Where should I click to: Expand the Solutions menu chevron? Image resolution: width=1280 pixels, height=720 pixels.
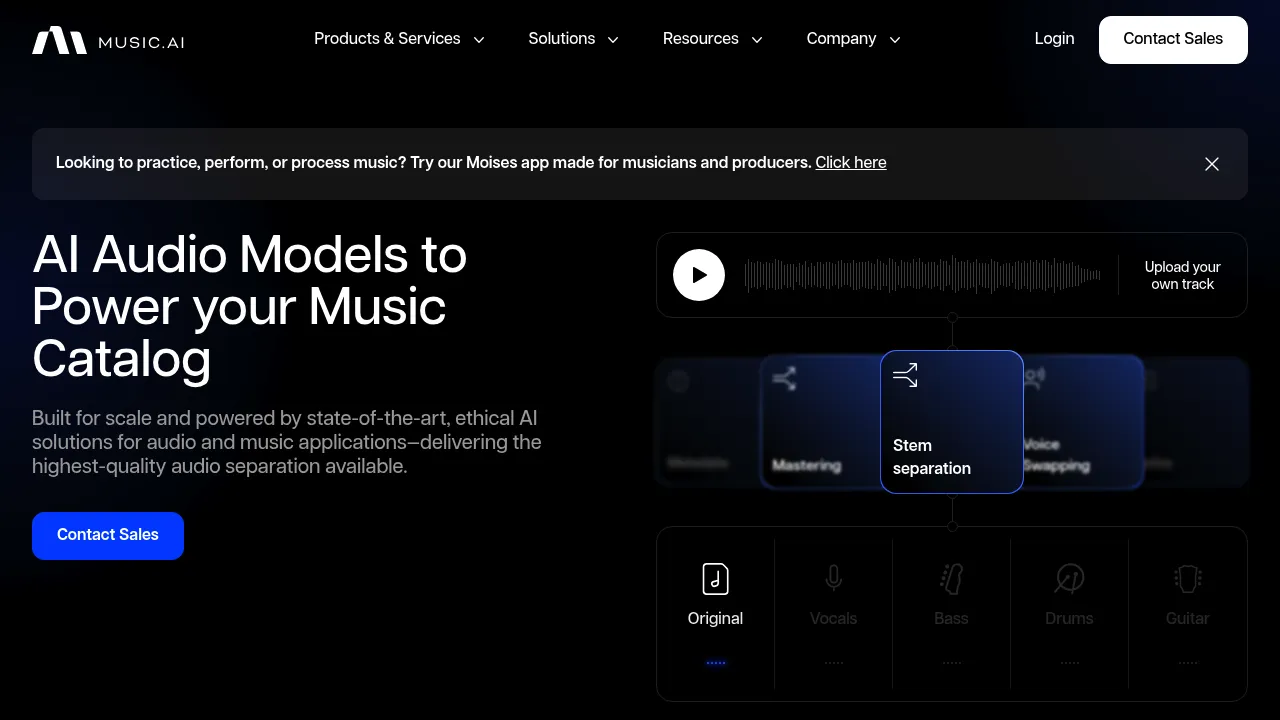(x=613, y=40)
